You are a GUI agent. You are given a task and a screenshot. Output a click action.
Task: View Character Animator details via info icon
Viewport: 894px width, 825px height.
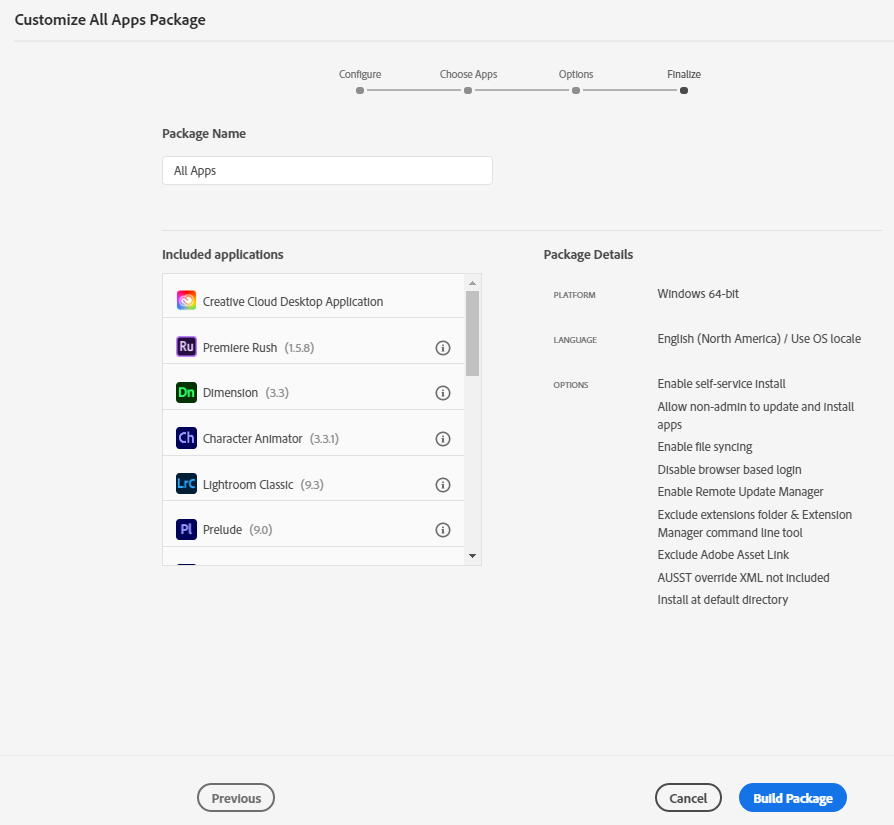443,437
